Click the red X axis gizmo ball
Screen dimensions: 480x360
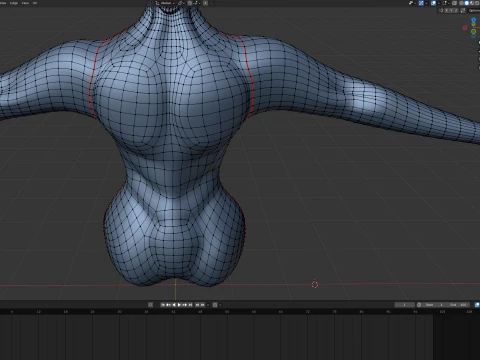click(x=465, y=28)
